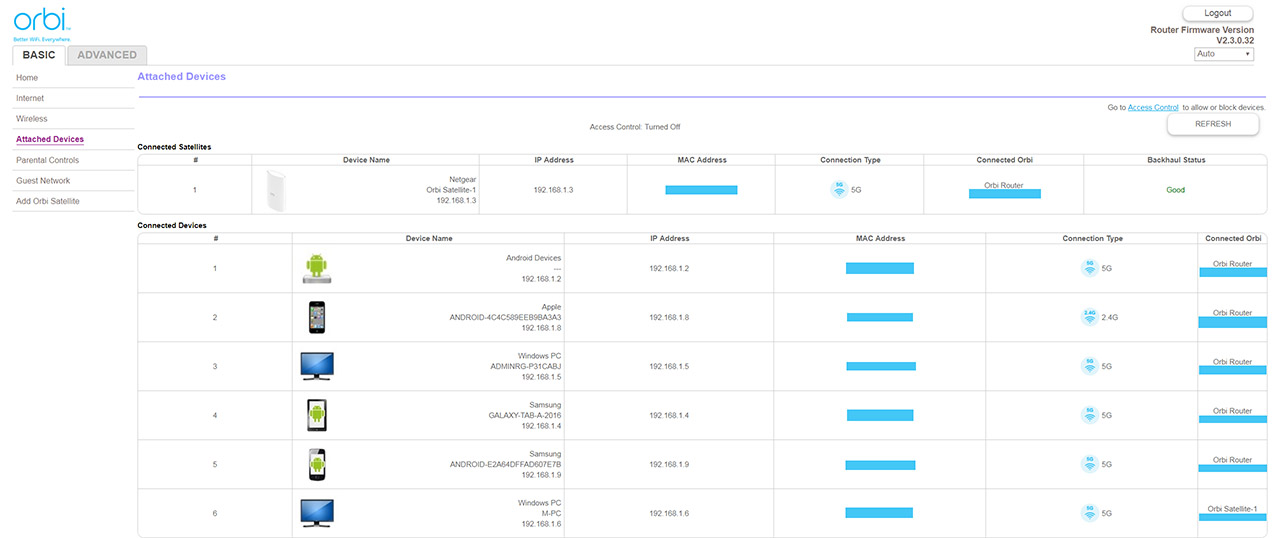Screen dimensions: 1280x538
Task: Click IP address cell 192.168.1.2
Action: click(x=669, y=268)
